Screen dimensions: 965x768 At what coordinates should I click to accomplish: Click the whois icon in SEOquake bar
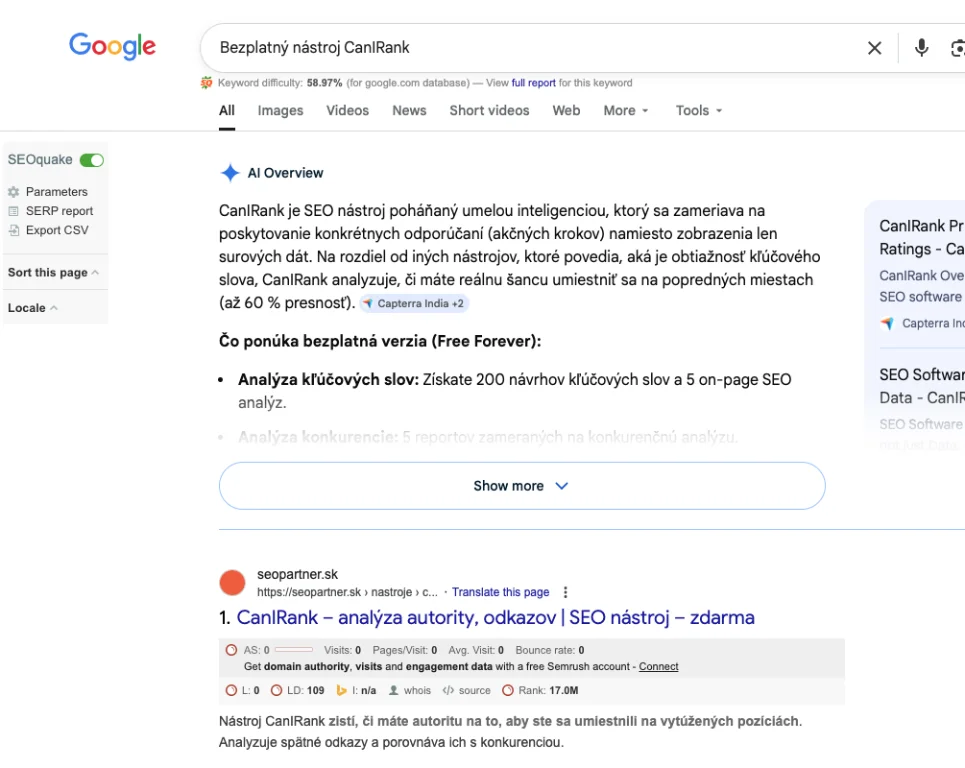394,690
